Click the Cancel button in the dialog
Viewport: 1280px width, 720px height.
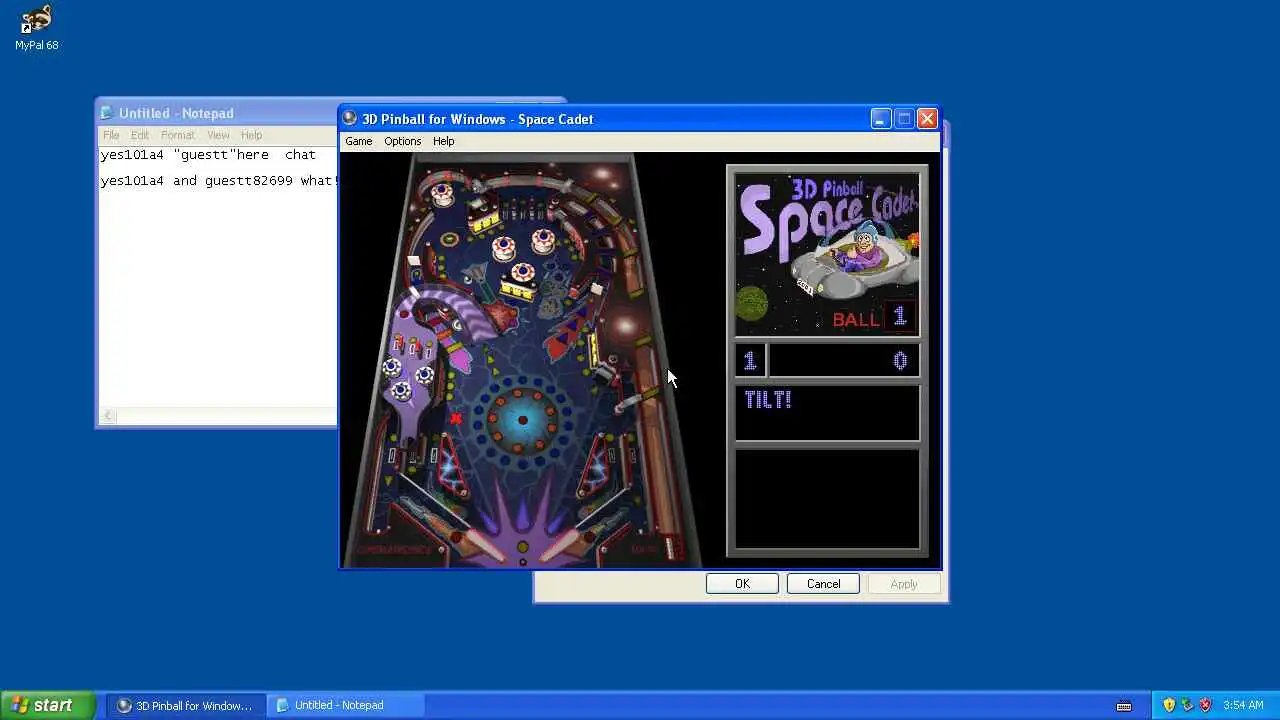point(823,584)
